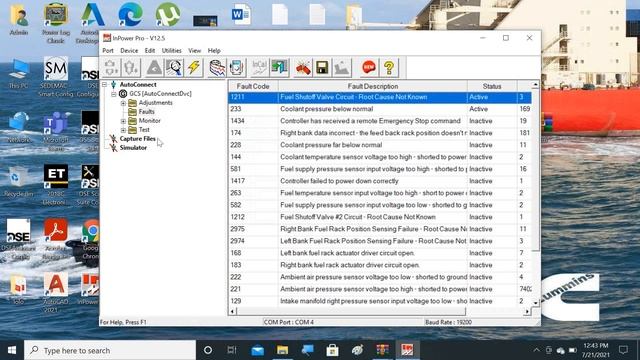Select fault code 1417 row

pos(380,181)
